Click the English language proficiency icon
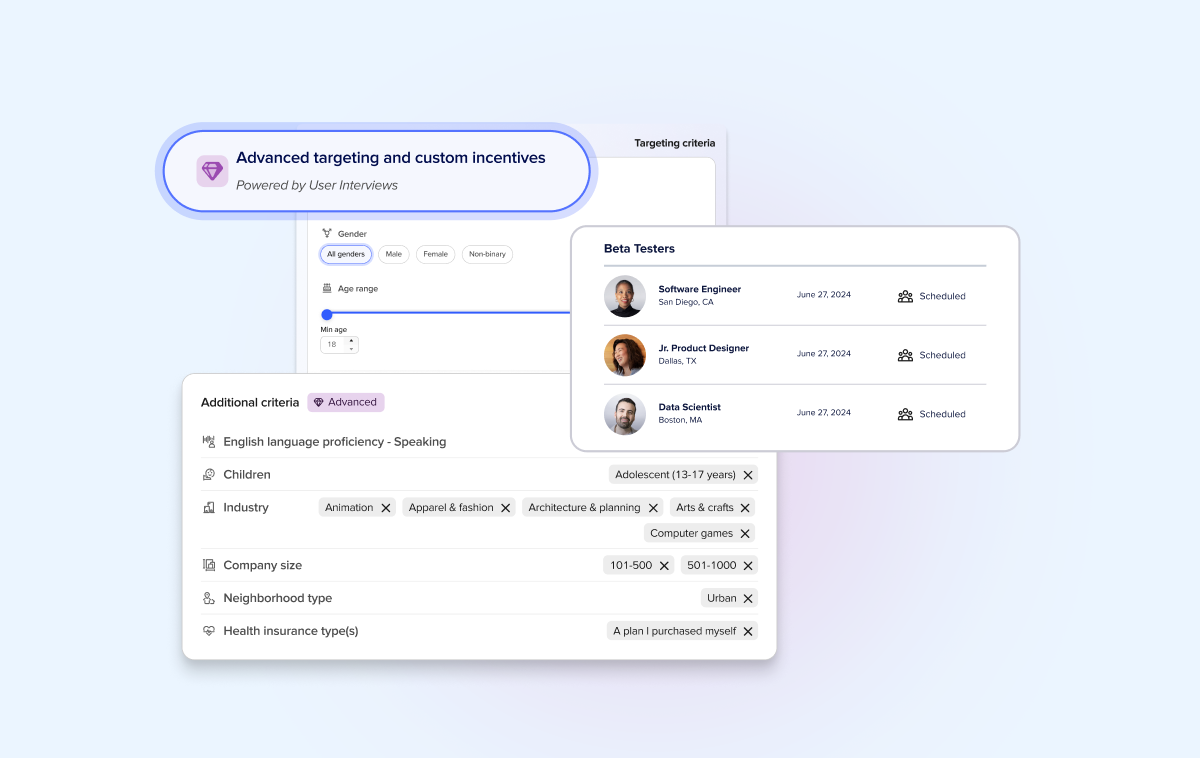Viewport: 1200px width, 758px height. pos(209,441)
